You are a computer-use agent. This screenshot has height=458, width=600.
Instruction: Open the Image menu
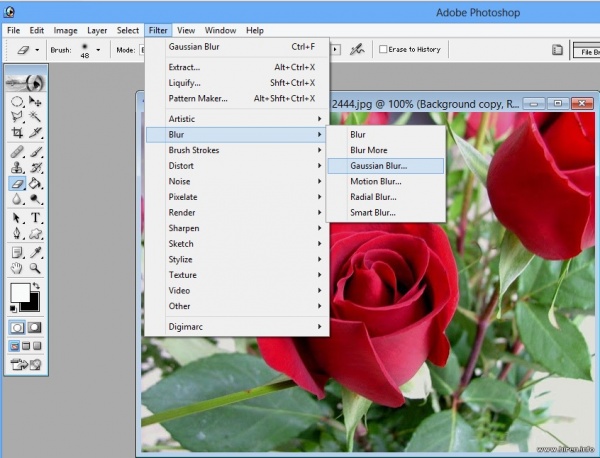[65, 31]
